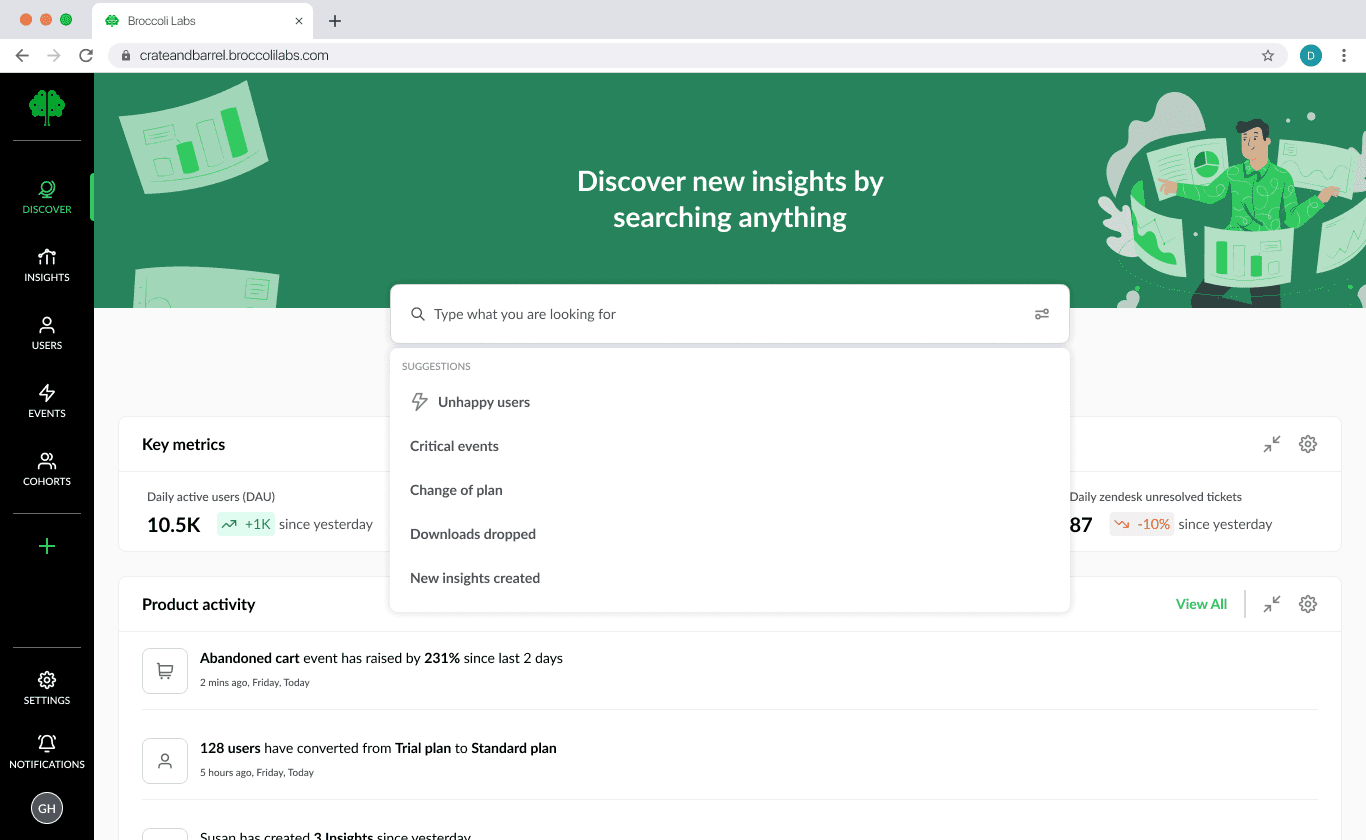Choose the Change of plan suggestion

click(x=730, y=490)
